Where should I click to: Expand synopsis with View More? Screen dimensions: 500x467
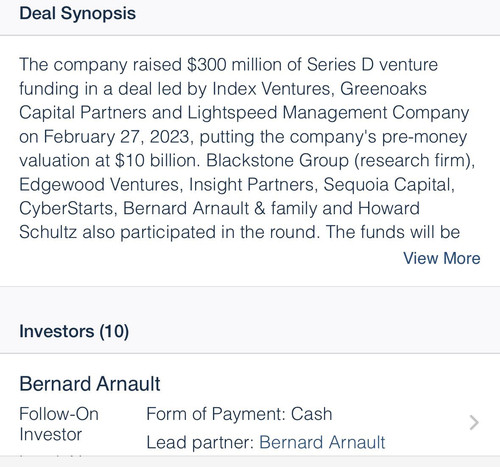pos(442,258)
